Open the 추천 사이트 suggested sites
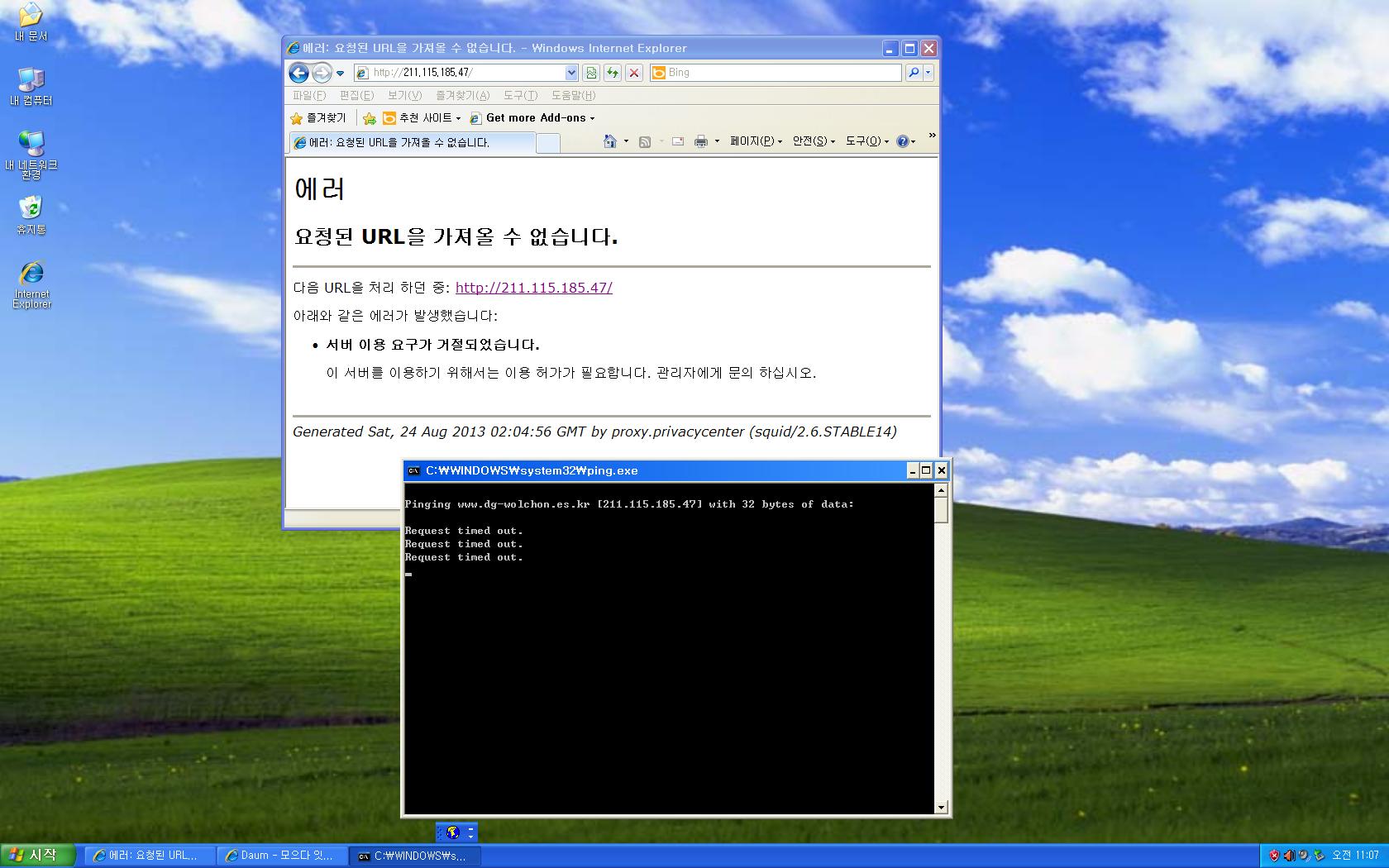This screenshot has height=868, width=1389. click(422, 118)
